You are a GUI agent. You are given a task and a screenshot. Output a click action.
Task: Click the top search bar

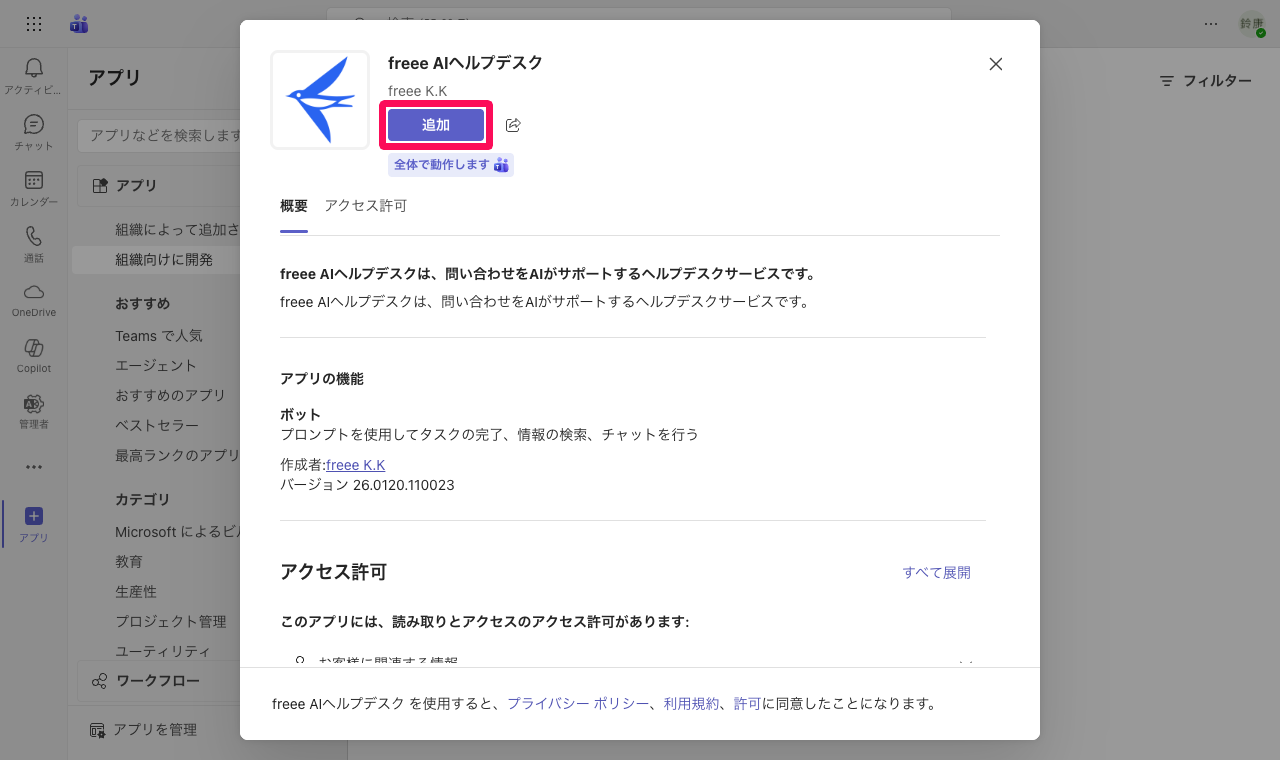pyautogui.click(x=638, y=24)
